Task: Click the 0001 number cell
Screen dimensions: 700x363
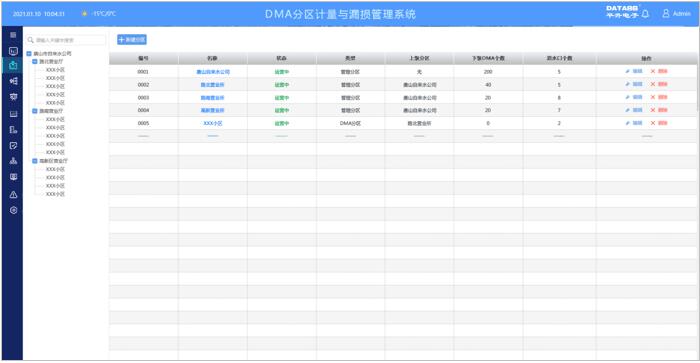Action: click(143, 72)
